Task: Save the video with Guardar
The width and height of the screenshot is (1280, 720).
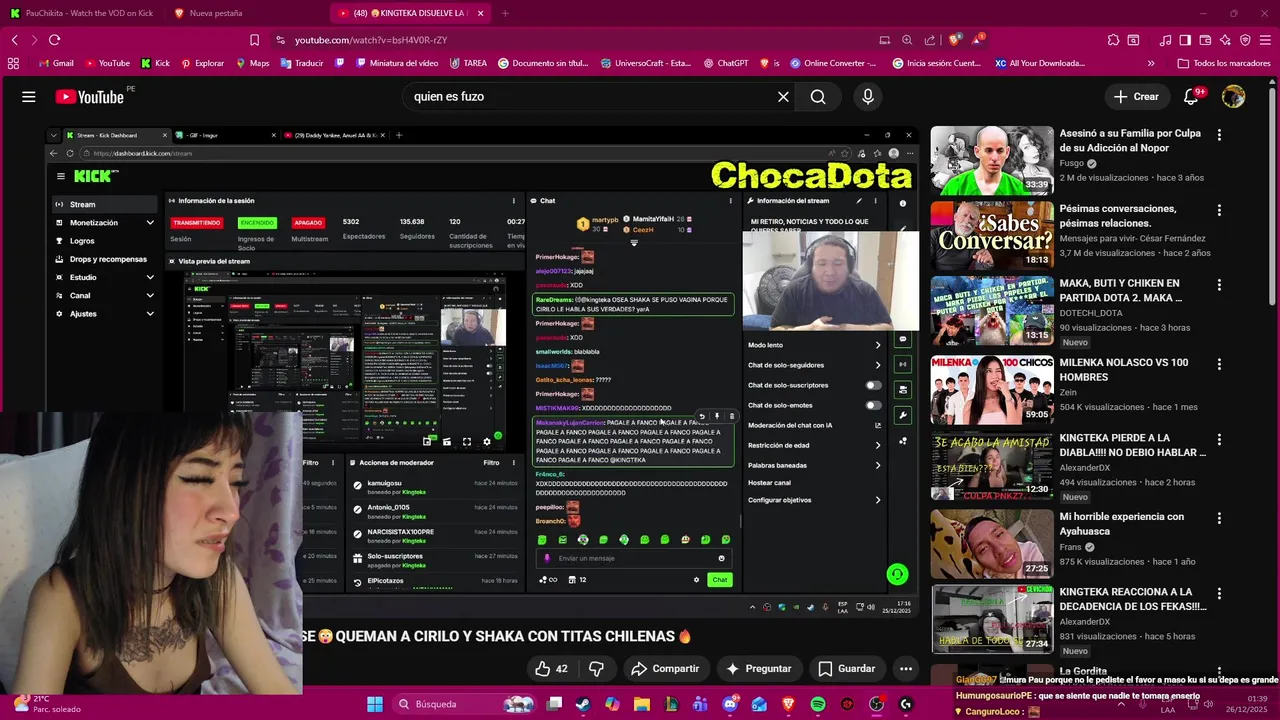Action: [847, 669]
